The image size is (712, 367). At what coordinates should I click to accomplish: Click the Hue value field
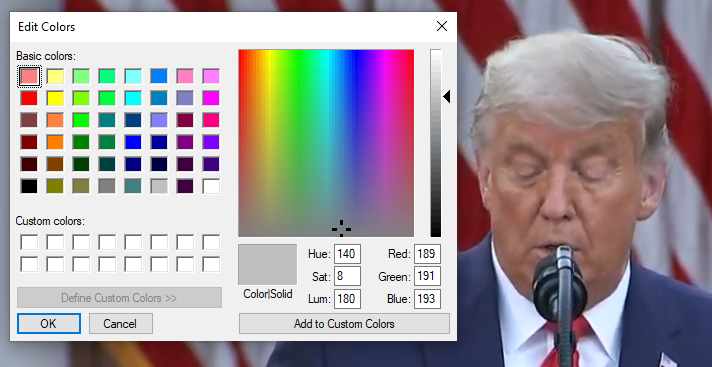pyautogui.click(x=347, y=253)
